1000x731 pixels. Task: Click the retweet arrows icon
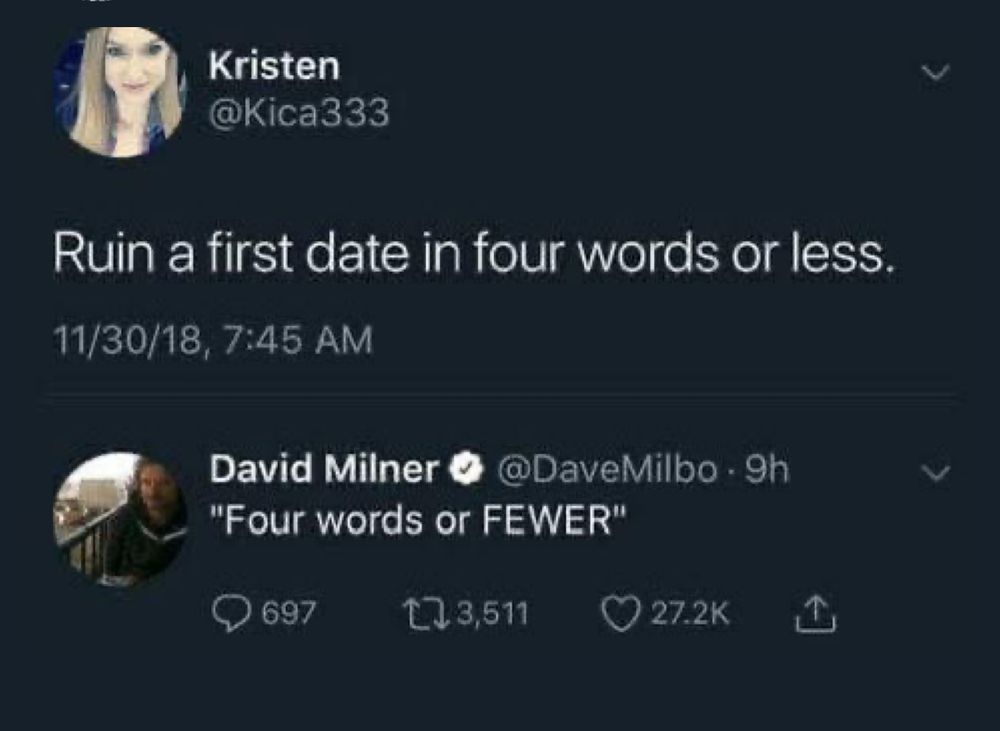(x=427, y=614)
